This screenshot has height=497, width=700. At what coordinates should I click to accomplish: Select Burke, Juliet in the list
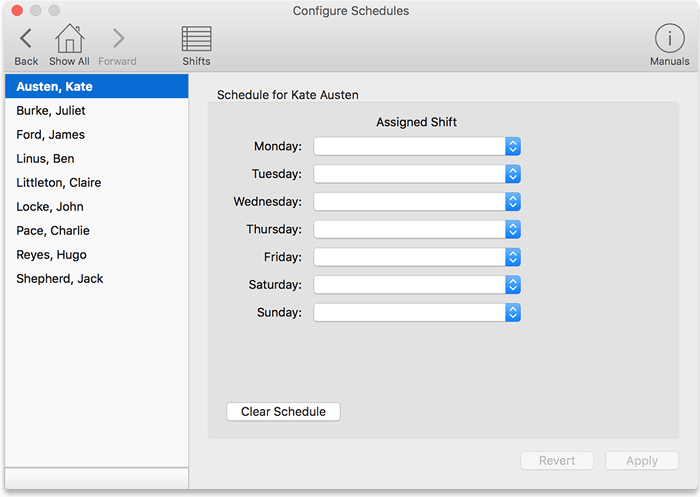pyautogui.click(x=97, y=110)
